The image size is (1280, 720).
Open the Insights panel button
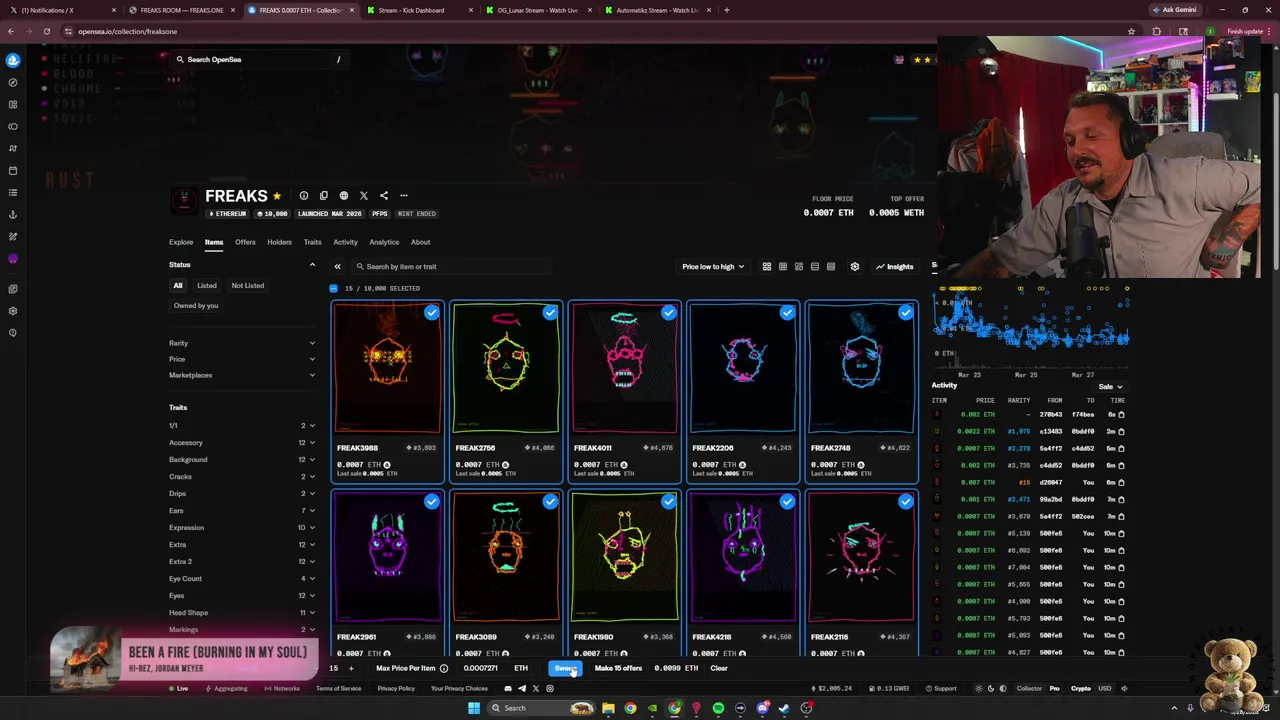coord(894,267)
